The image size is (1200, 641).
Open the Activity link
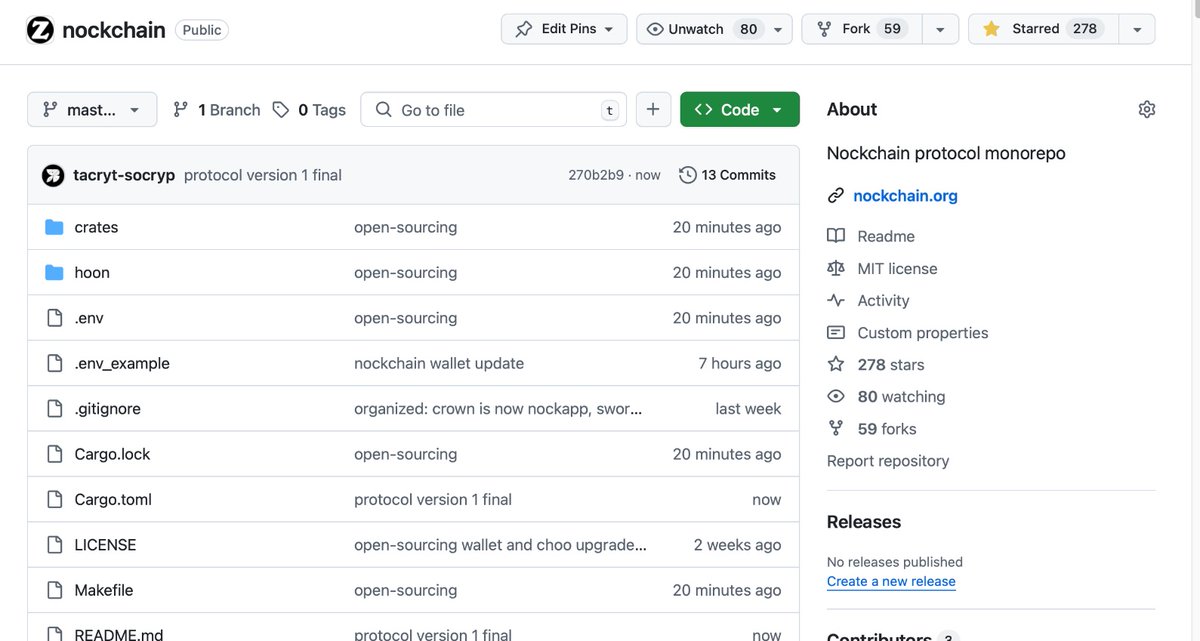pos(883,300)
